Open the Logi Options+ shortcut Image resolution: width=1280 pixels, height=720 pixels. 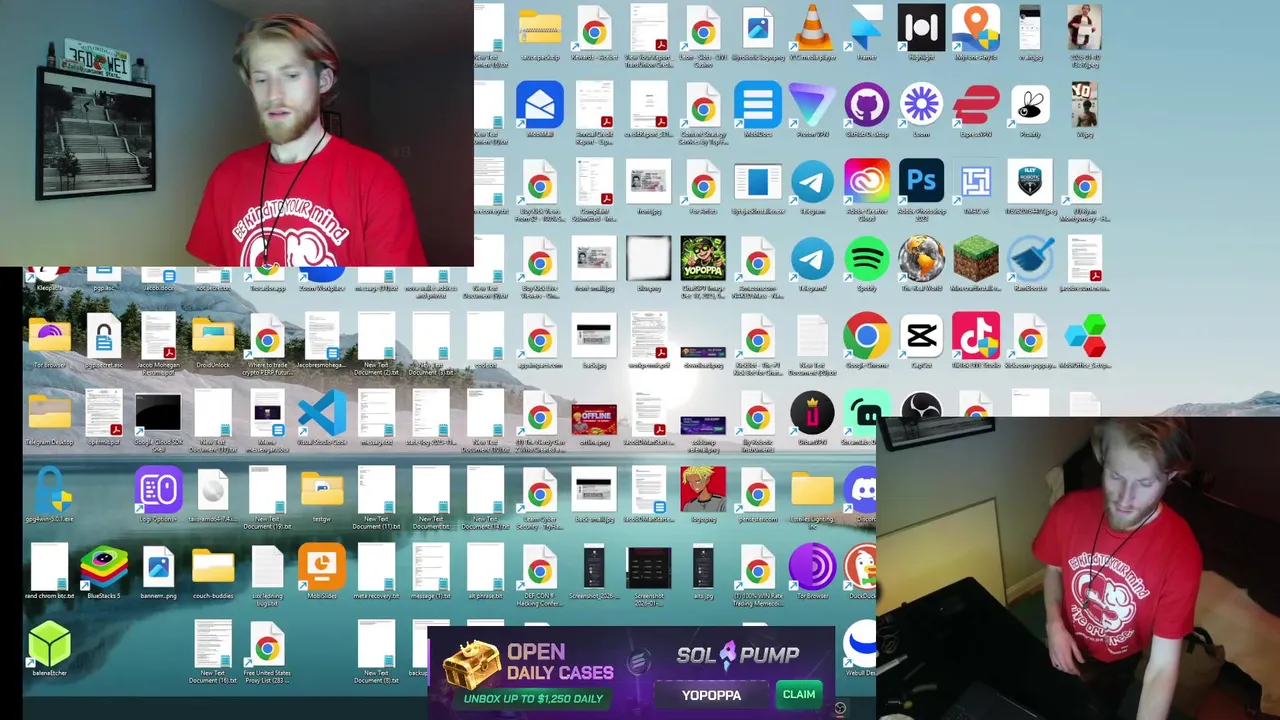[158, 491]
